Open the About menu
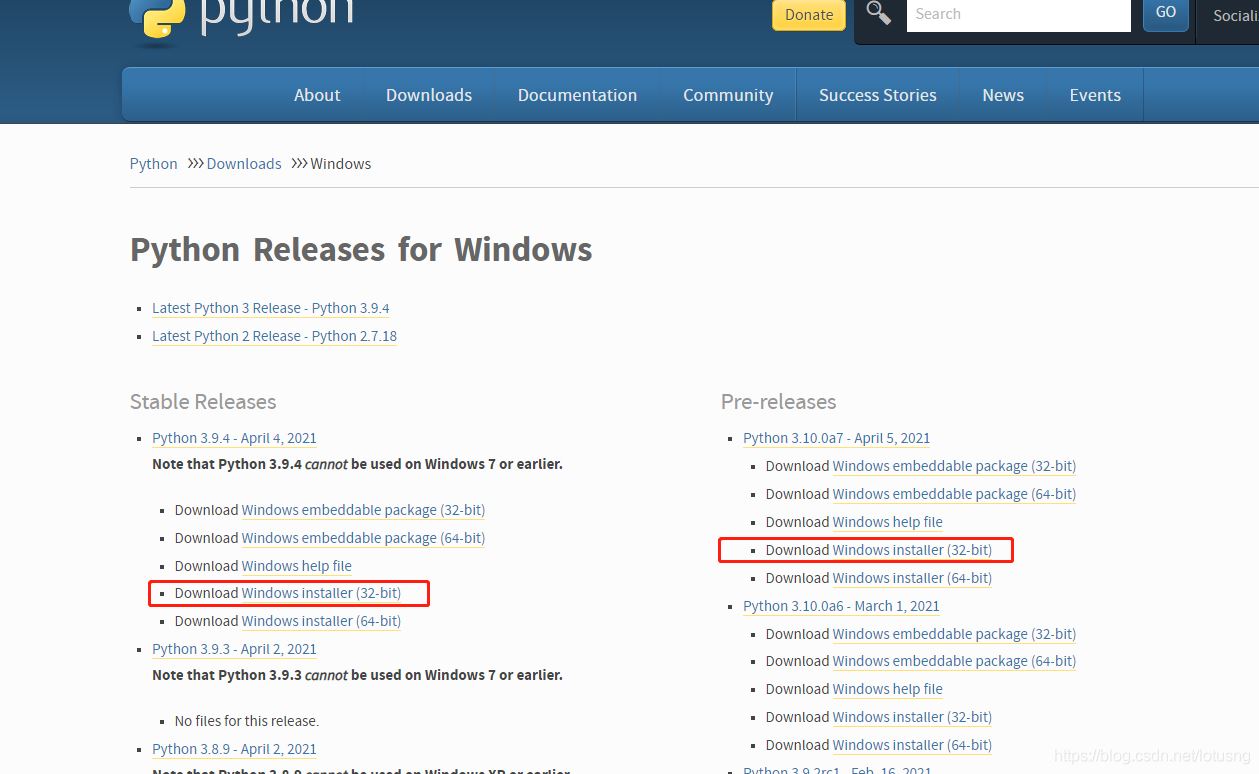Viewport: 1259px width, 774px height. coord(317,95)
